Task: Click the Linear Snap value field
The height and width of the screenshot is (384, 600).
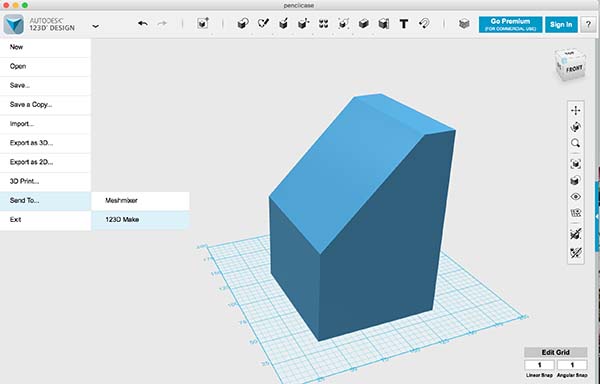Action: click(x=540, y=365)
